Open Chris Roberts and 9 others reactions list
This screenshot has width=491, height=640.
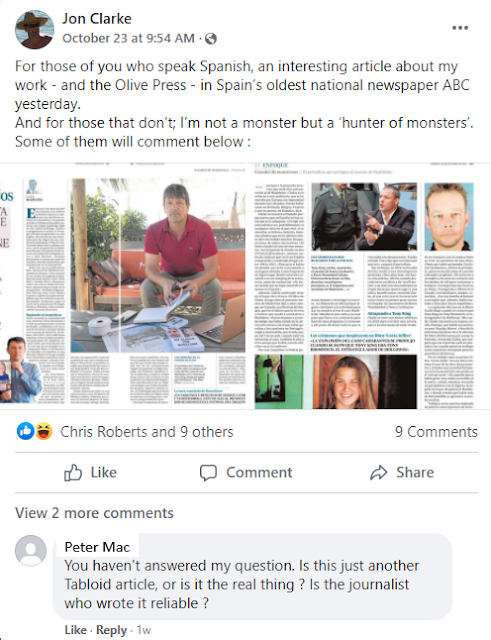147,431
